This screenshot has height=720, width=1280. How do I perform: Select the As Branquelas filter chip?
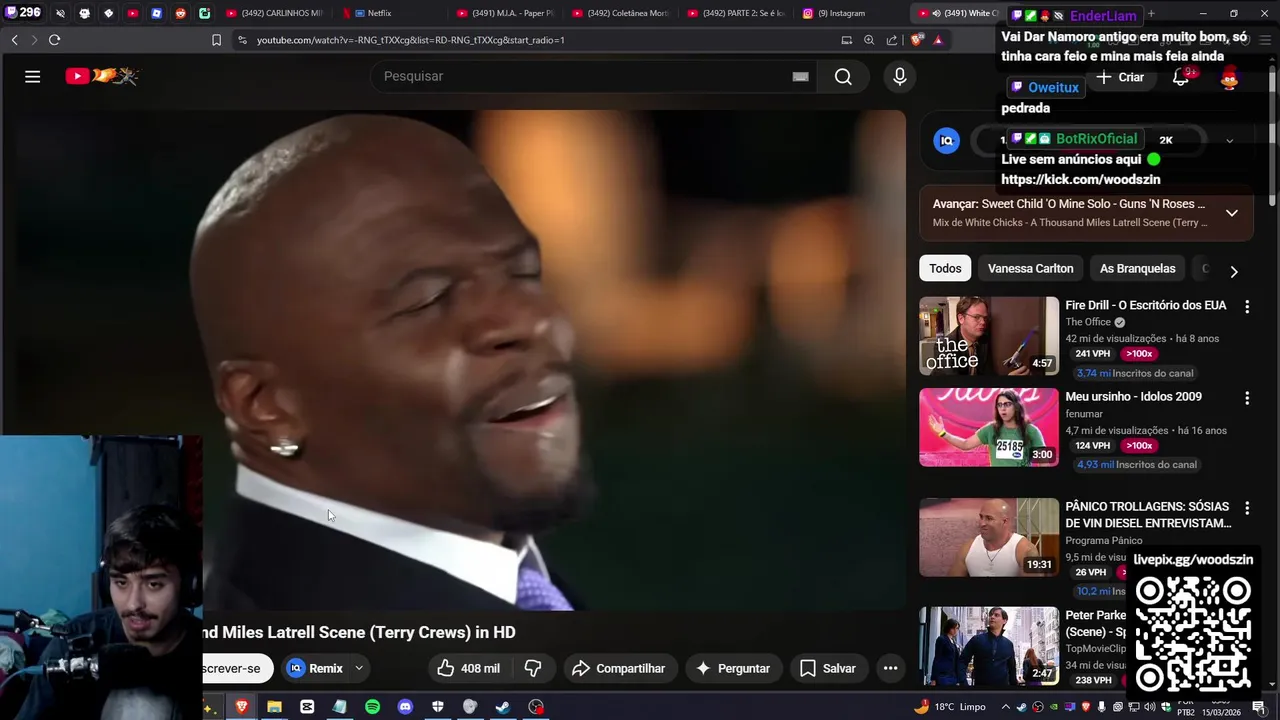[1137, 268]
